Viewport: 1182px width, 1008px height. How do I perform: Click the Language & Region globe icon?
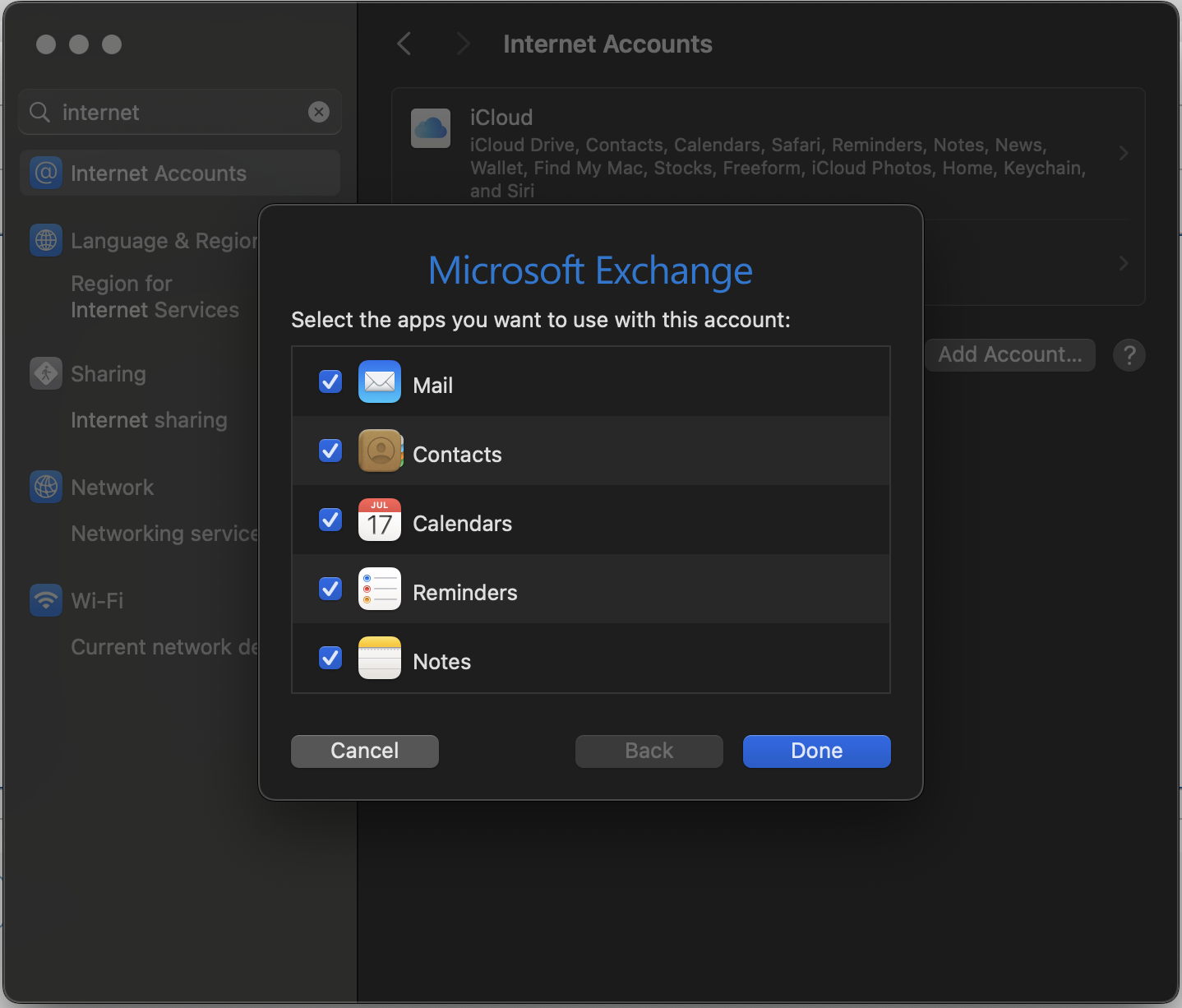click(46, 240)
